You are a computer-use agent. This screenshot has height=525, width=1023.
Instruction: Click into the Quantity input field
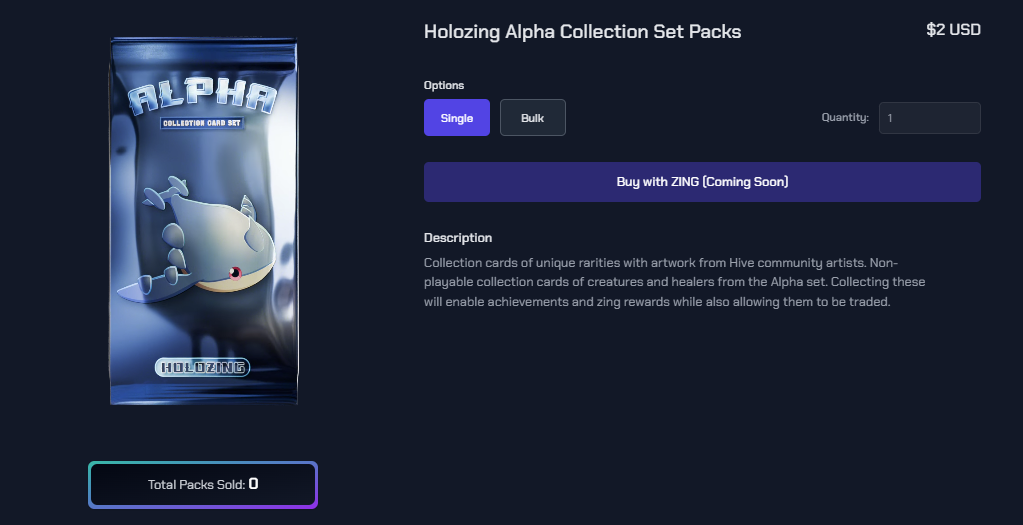tap(929, 118)
